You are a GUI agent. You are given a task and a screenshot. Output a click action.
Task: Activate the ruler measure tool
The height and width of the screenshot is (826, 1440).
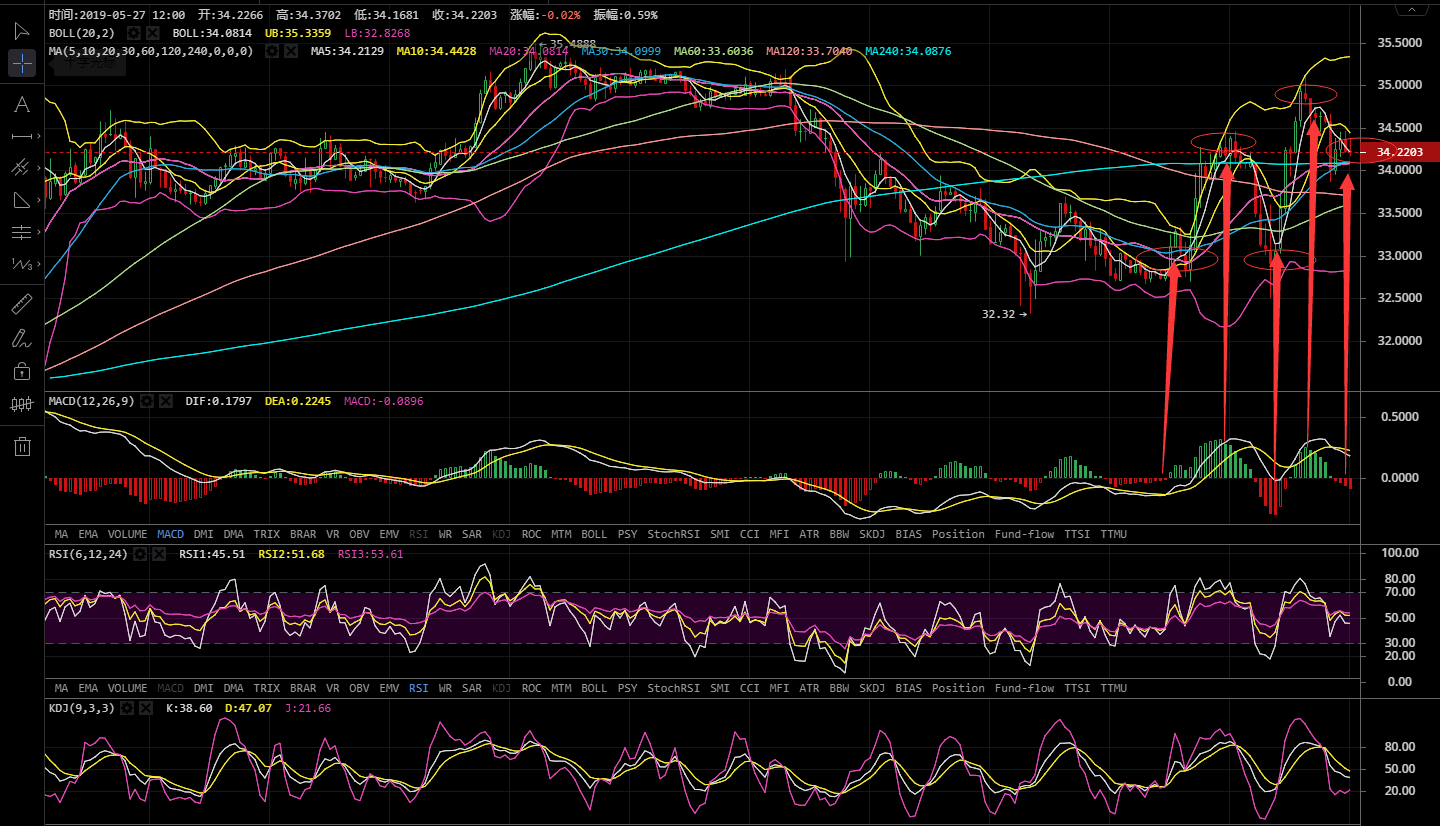pos(22,305)
